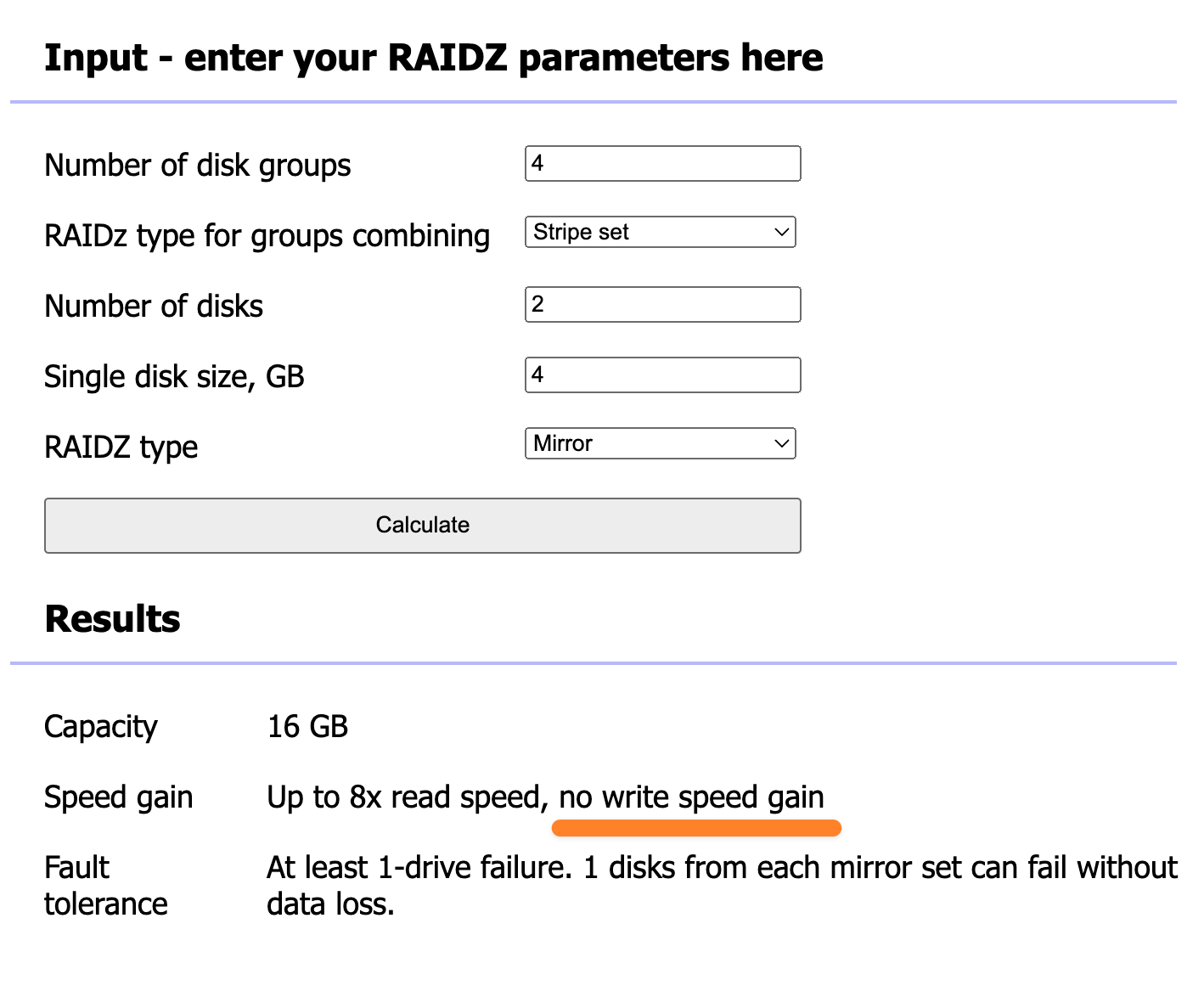Click the Speed gain row label
The image size is (1204, 997).
118,797
